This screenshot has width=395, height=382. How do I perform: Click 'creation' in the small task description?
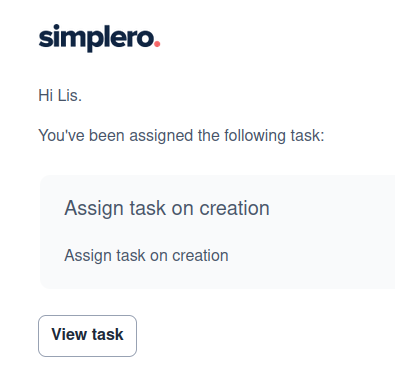click(x=200, y=256)
